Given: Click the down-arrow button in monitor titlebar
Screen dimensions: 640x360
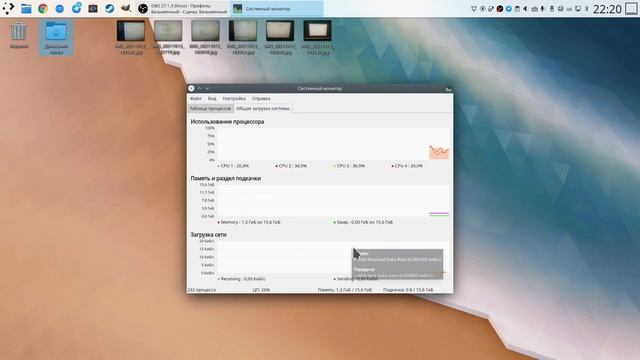Looking at the screenshot, I should [x=207, y=88].
